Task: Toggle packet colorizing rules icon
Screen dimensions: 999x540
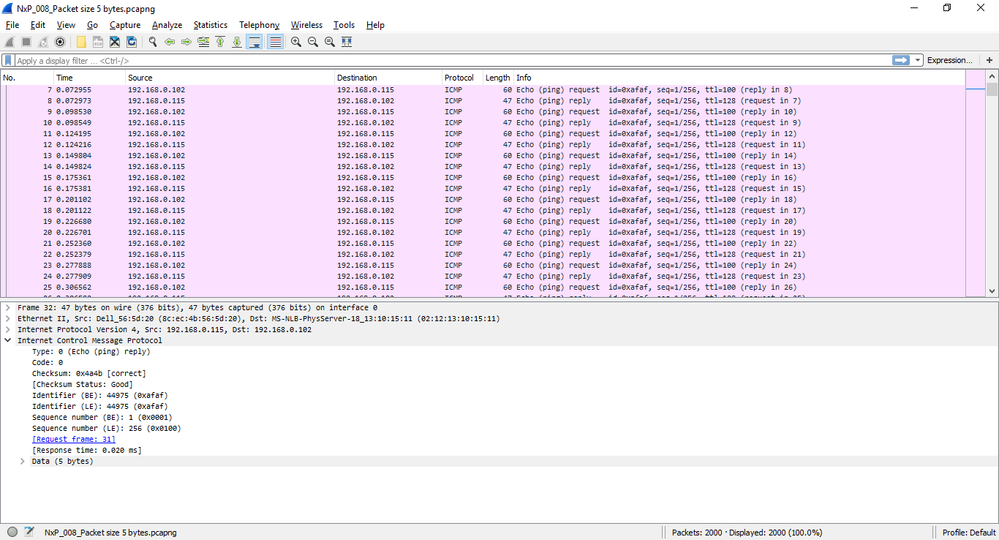Action: tap(275, 42)
